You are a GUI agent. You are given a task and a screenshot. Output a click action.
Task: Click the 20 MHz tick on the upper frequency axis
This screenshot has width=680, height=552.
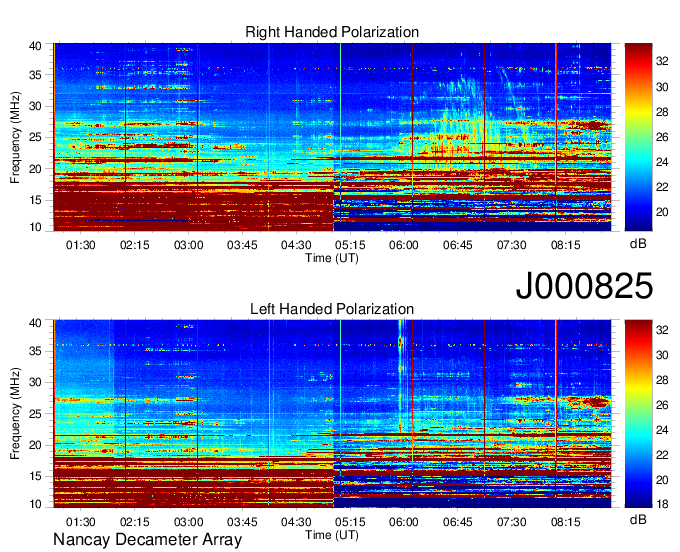point(35,169)
